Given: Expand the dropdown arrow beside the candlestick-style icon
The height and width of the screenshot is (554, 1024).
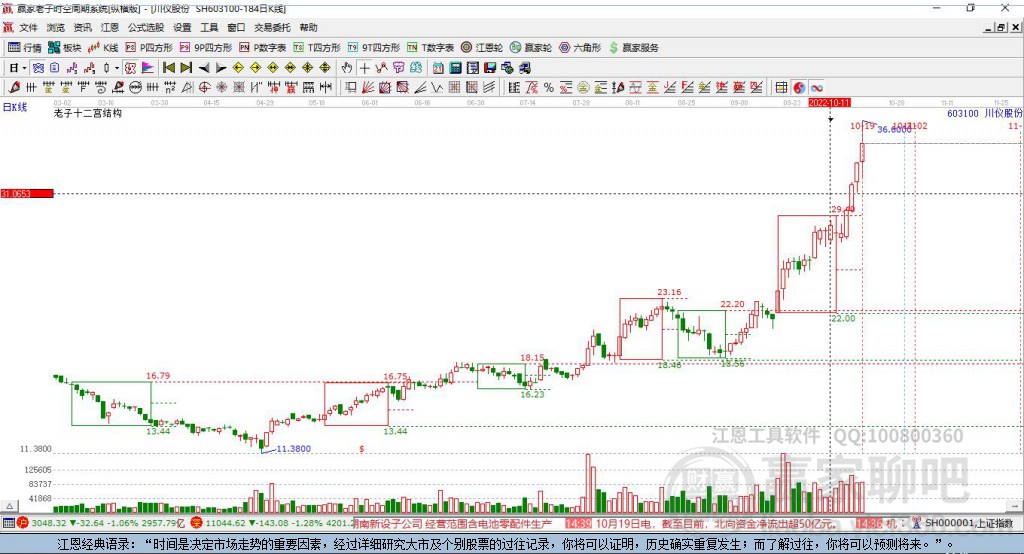Looking at the screenshot, I should tap(116, 68).
